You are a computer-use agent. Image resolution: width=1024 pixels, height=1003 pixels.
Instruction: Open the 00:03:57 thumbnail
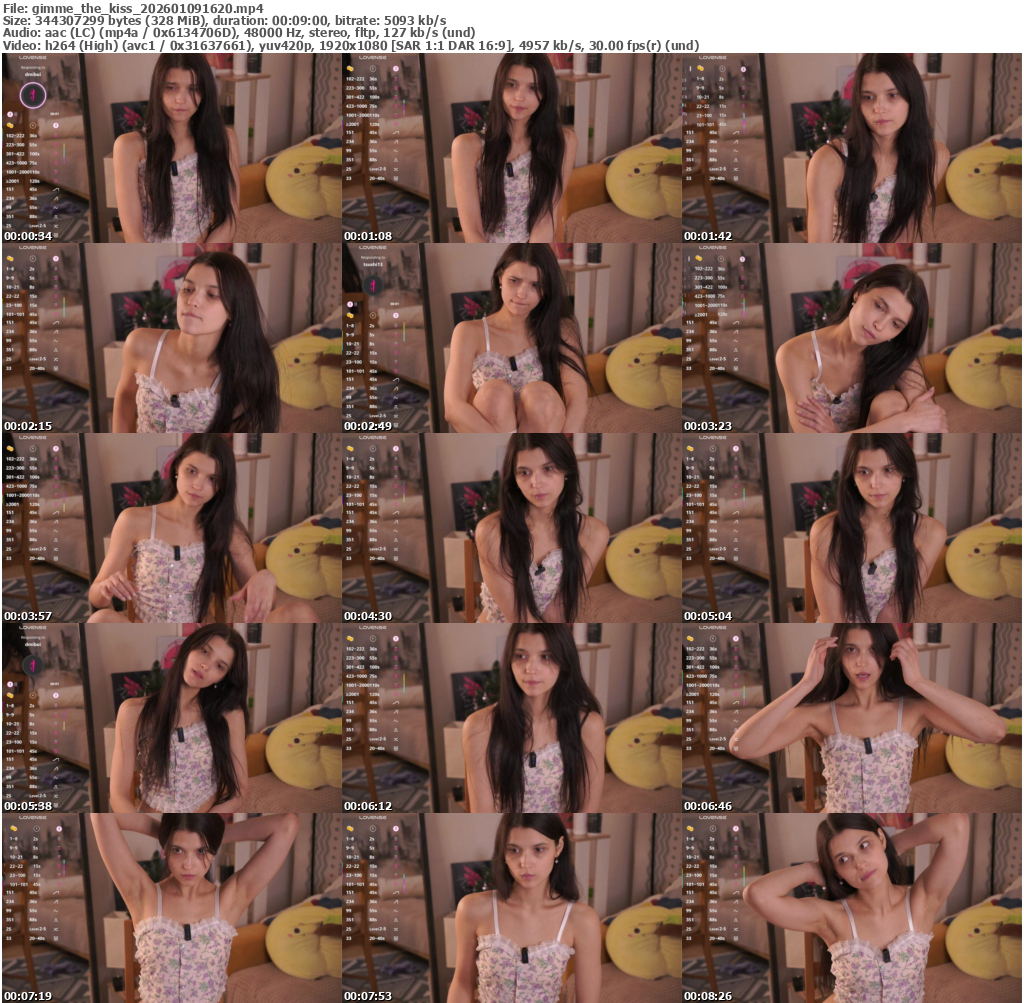pyautogui.click(x=171, y=528)
